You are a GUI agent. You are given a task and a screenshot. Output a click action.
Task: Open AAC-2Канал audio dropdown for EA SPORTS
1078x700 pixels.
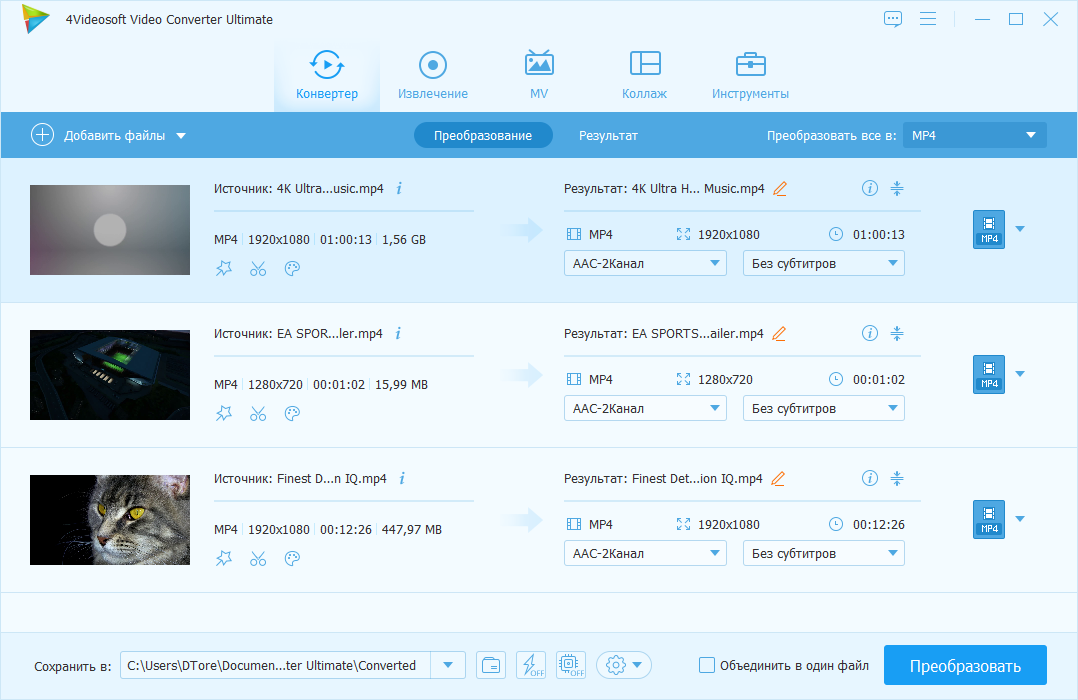pyautogui.click(x=645, y=408)
